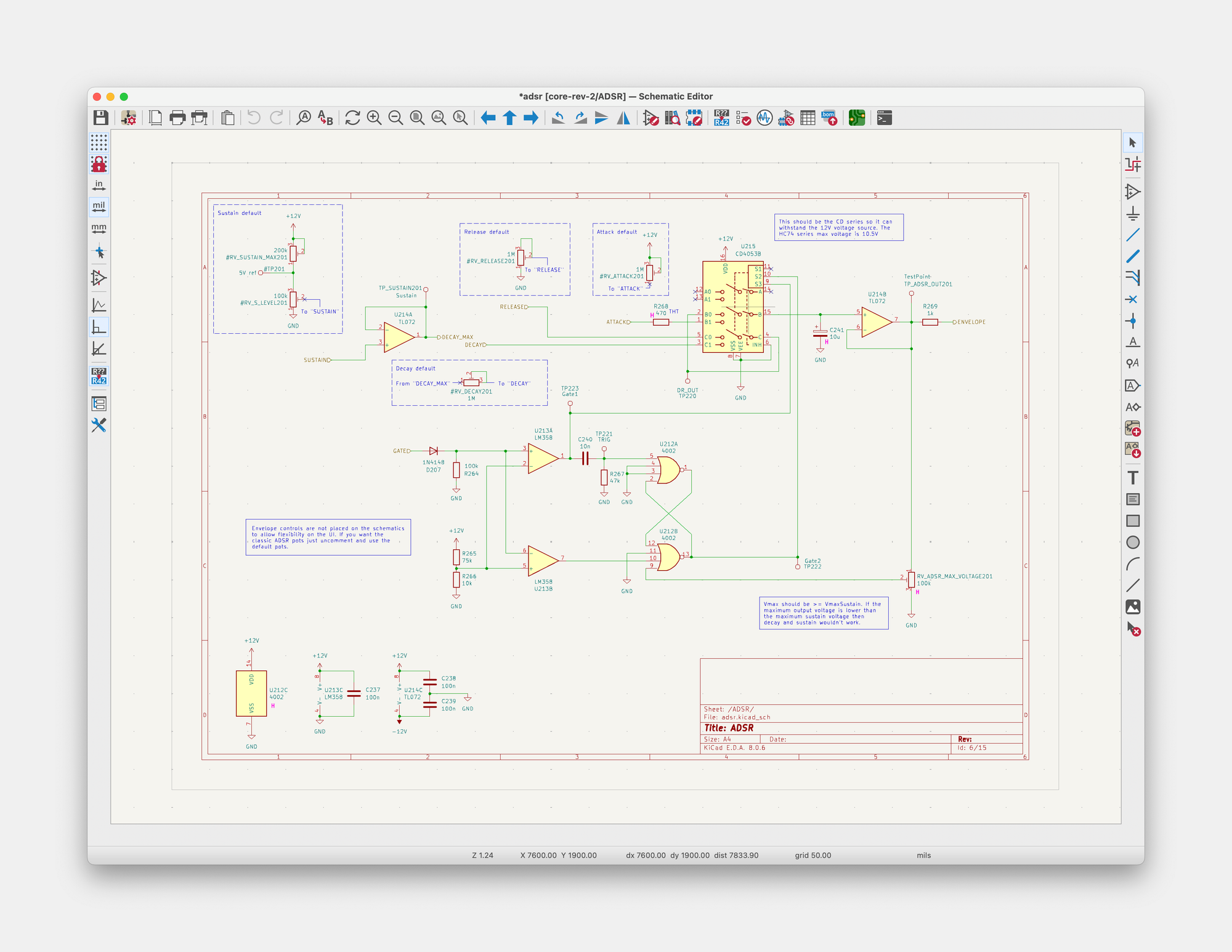Switch units to millimeters
This screenshot has width=1232, height=952.
(99, 228)
